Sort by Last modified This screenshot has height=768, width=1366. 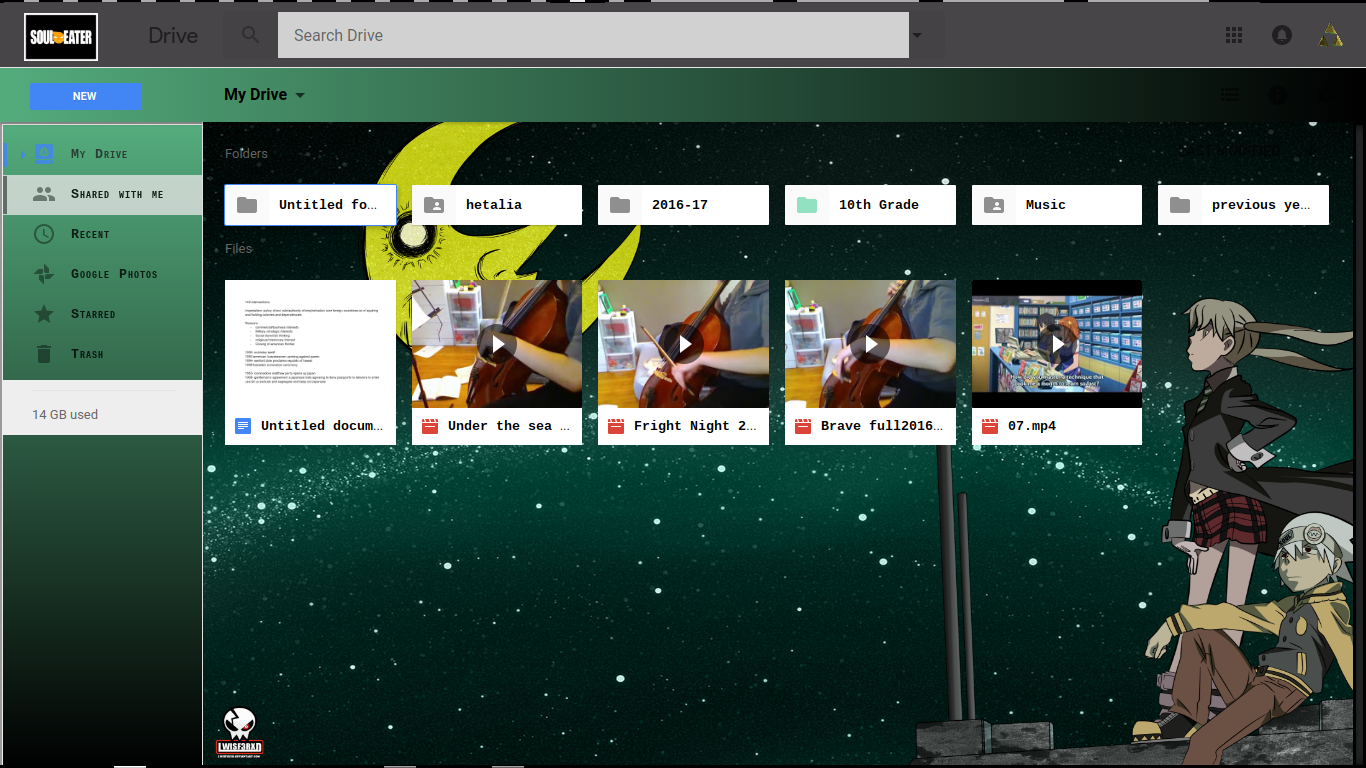click(1229, 152)
